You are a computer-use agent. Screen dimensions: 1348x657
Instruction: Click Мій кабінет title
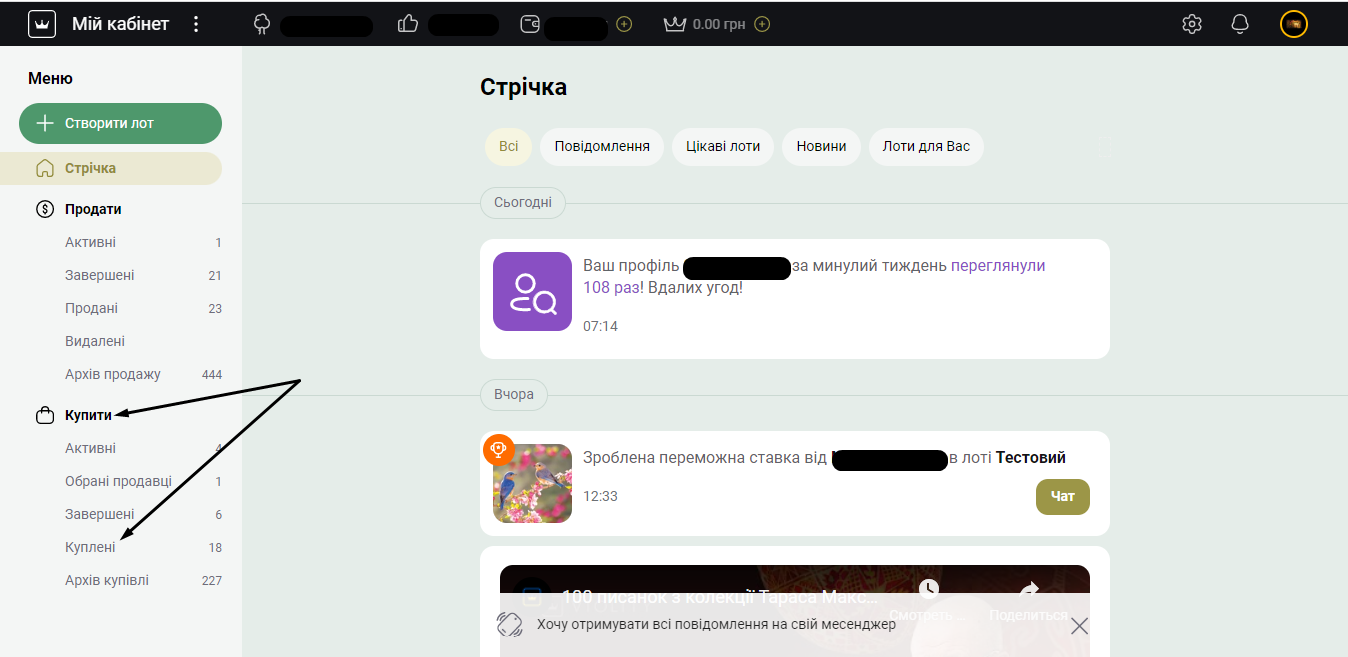point(120,24)
